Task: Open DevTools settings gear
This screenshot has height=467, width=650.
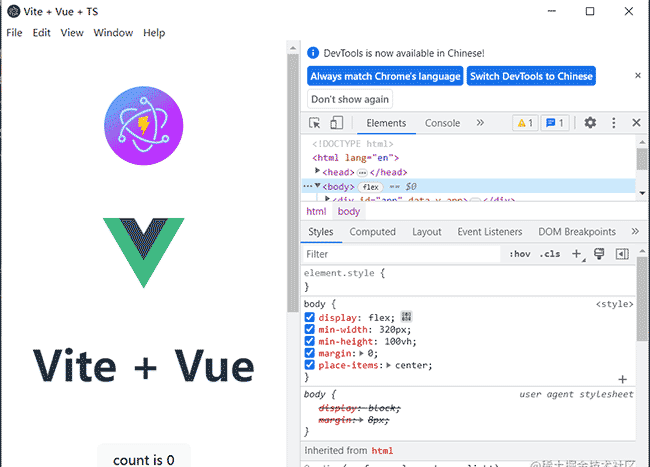Action: tap(590, 123)
